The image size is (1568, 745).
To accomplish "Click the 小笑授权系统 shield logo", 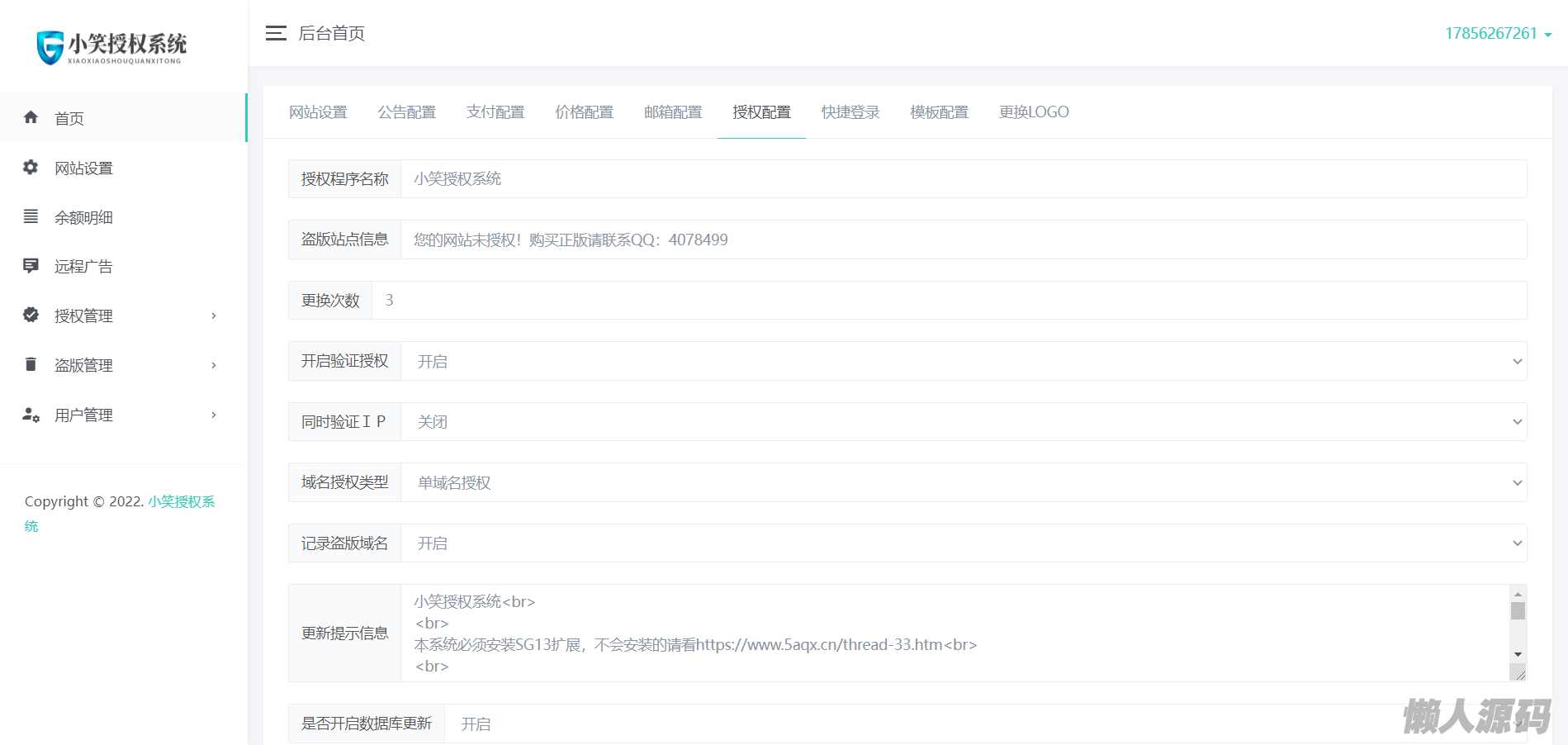I will [x=50, y=47].
